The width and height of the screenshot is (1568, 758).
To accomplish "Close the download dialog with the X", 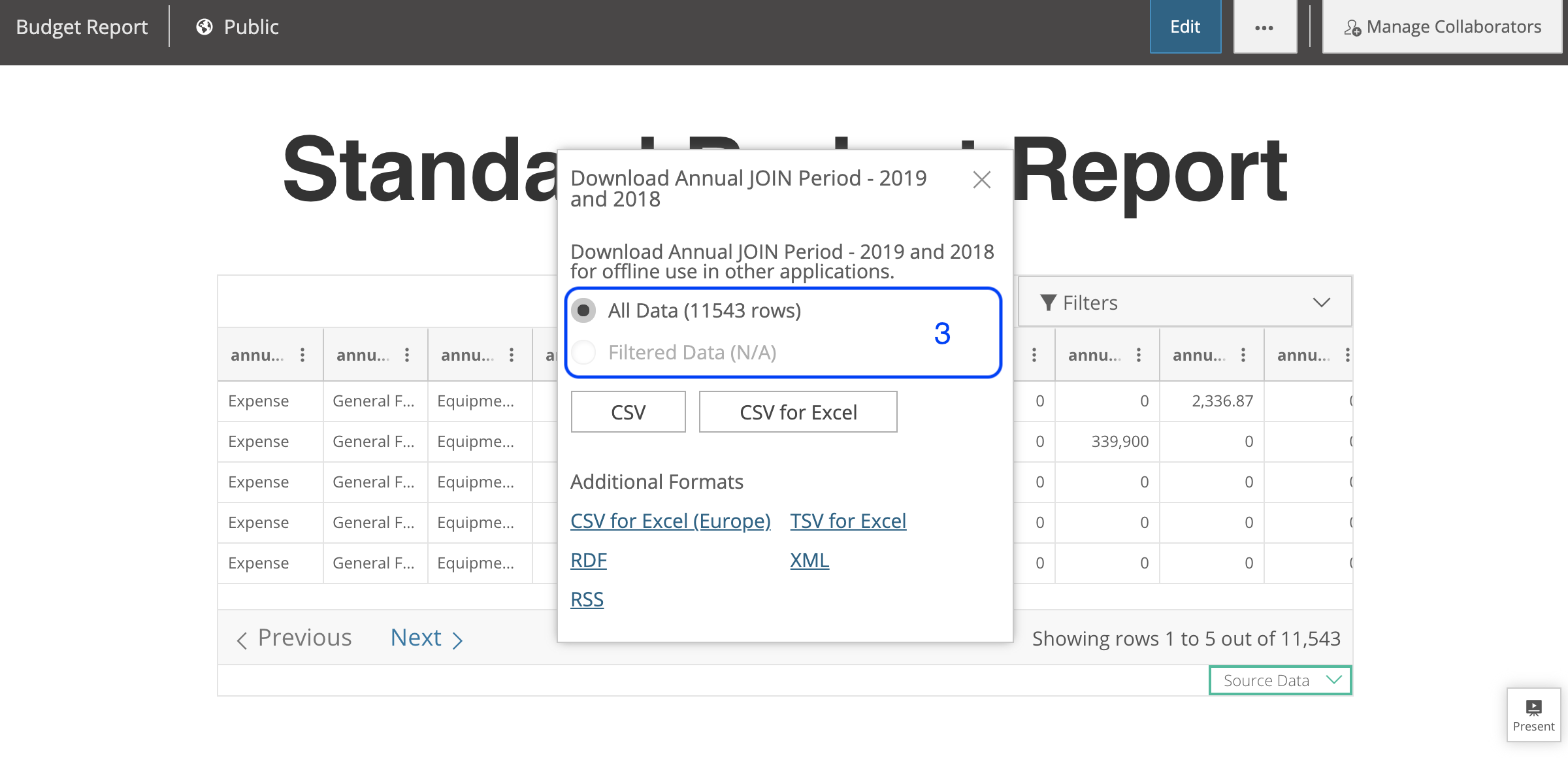I will (x=981, y=180).
